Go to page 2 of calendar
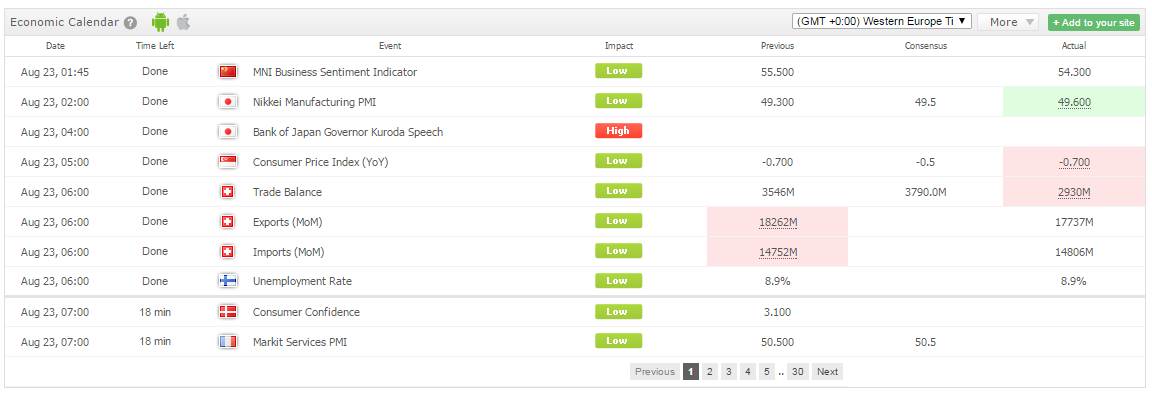Viewport: 1152px width, 394px height. point(709,371)
